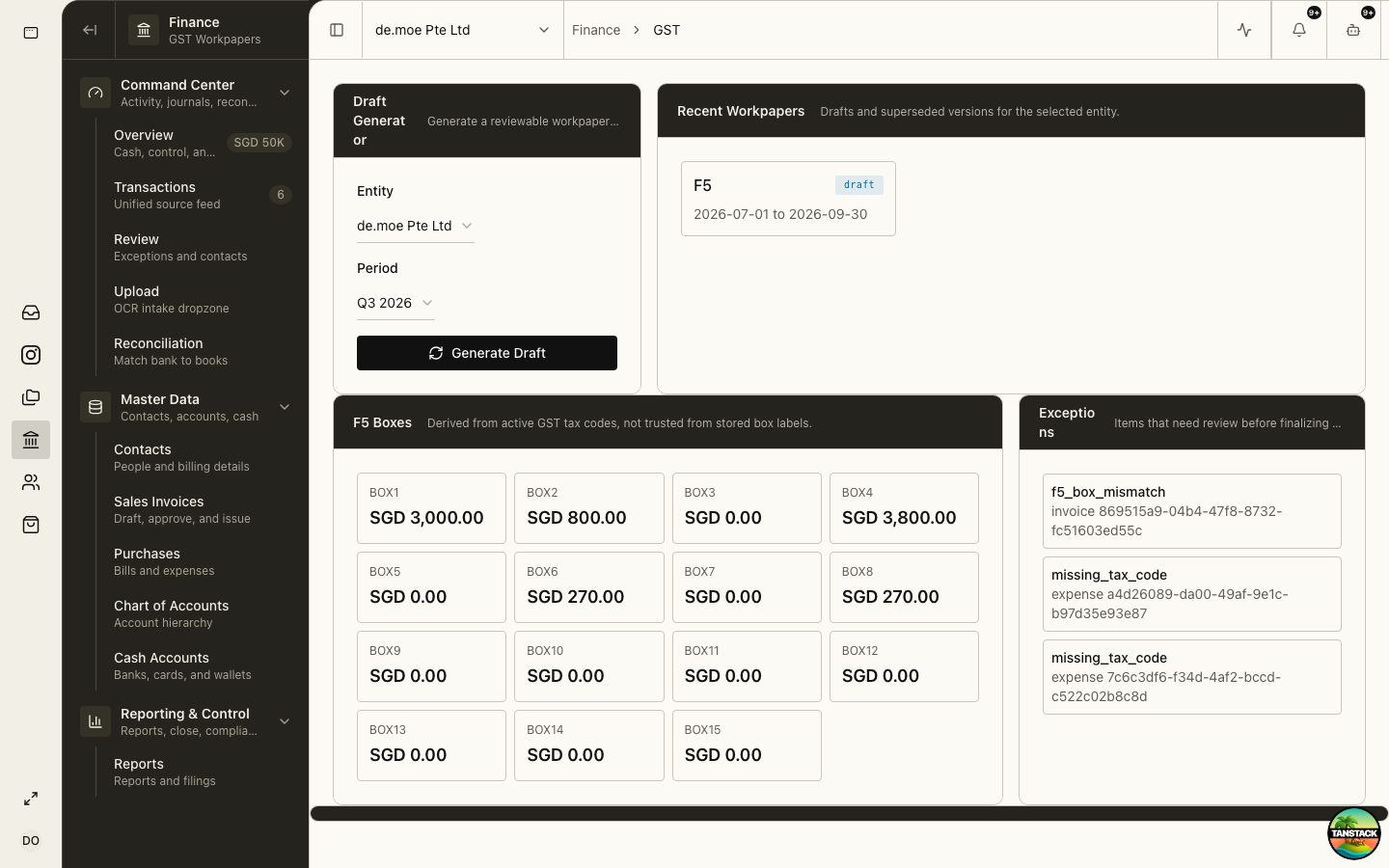The height and width of the screenshot is (868, 1389).
Task: Open the f5_box_mismatch exception
Action: (1192, 511)
